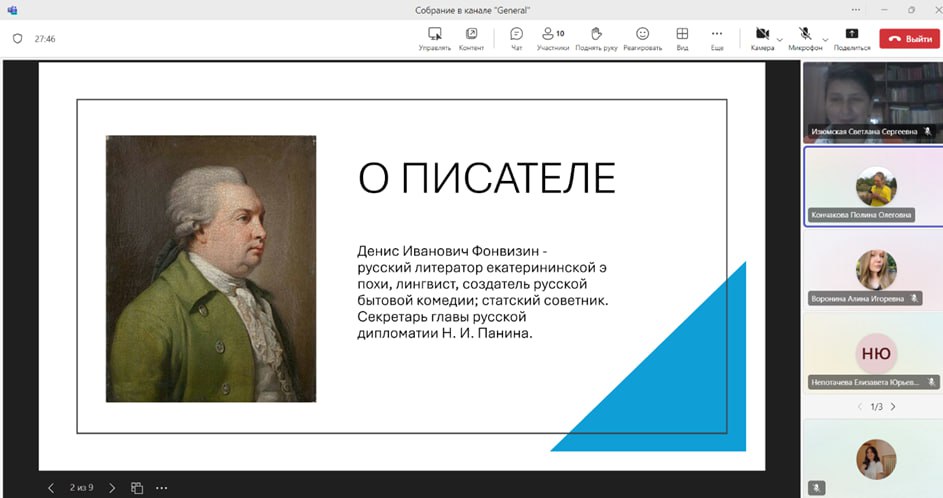Viewport: 943px width, 498px height.
Task: Click the shield security icon near timer
Action: [17, 38]
